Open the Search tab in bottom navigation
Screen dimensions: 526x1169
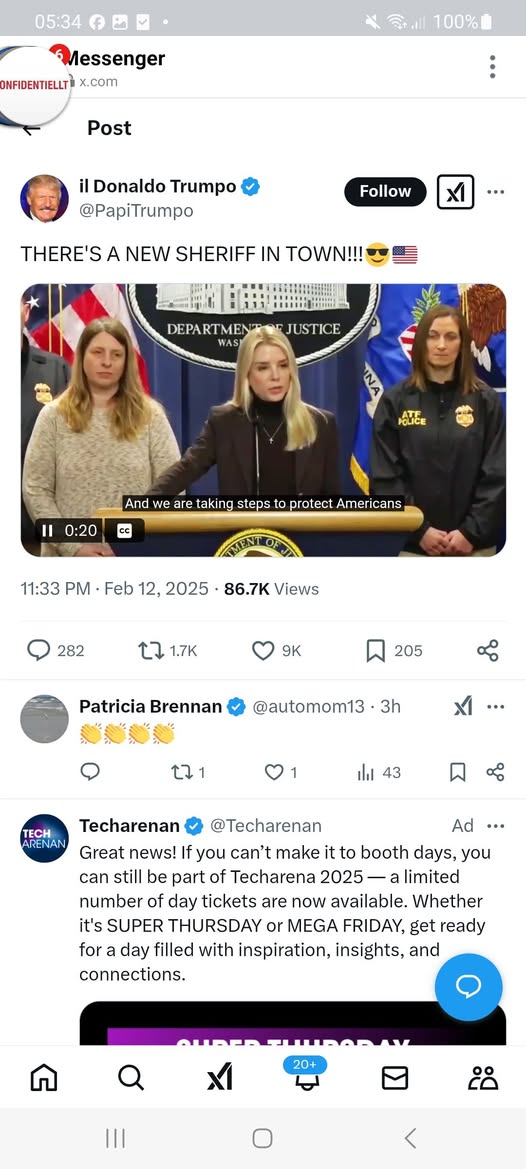pyautogui.click(x=131, y=1077)
